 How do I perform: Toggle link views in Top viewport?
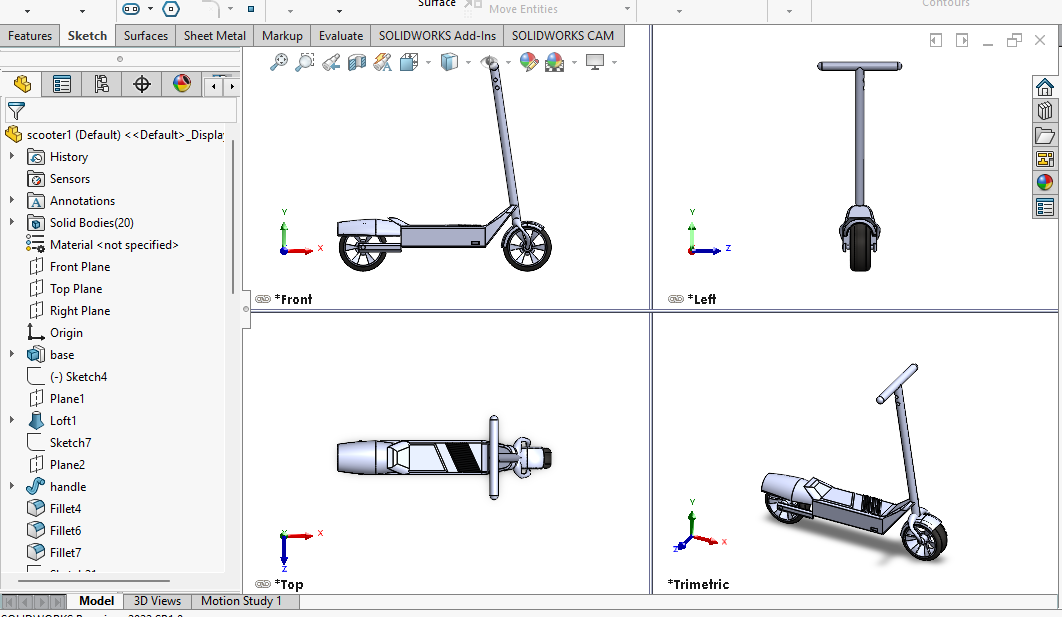[x=263, y=584]
